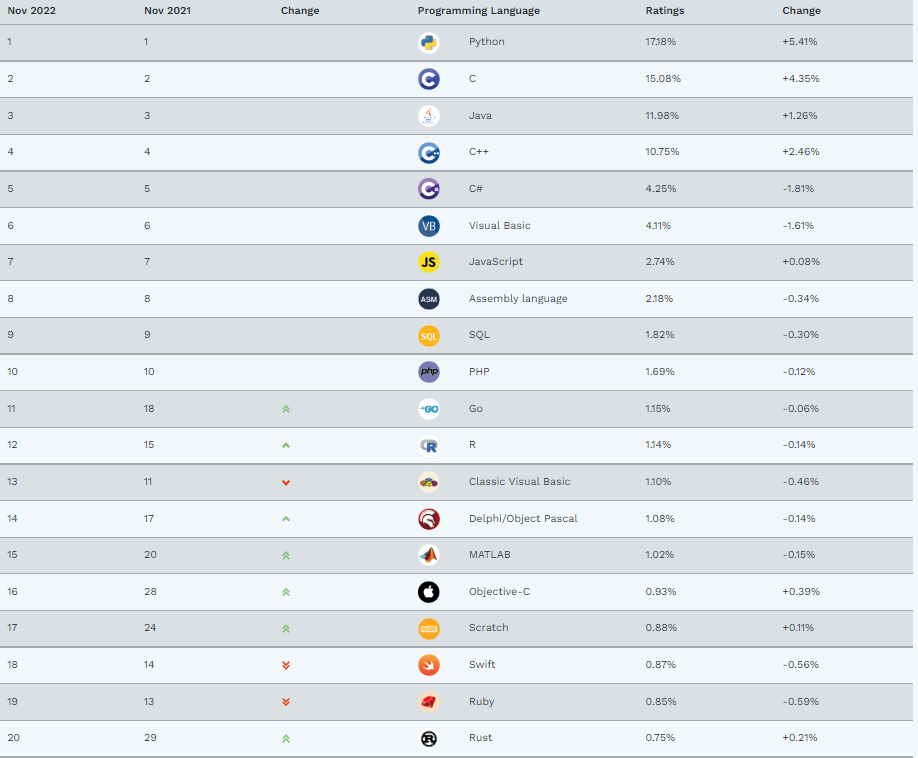
Task: Click the Delphi/Object Pascal language name
Action: (523, 518)
